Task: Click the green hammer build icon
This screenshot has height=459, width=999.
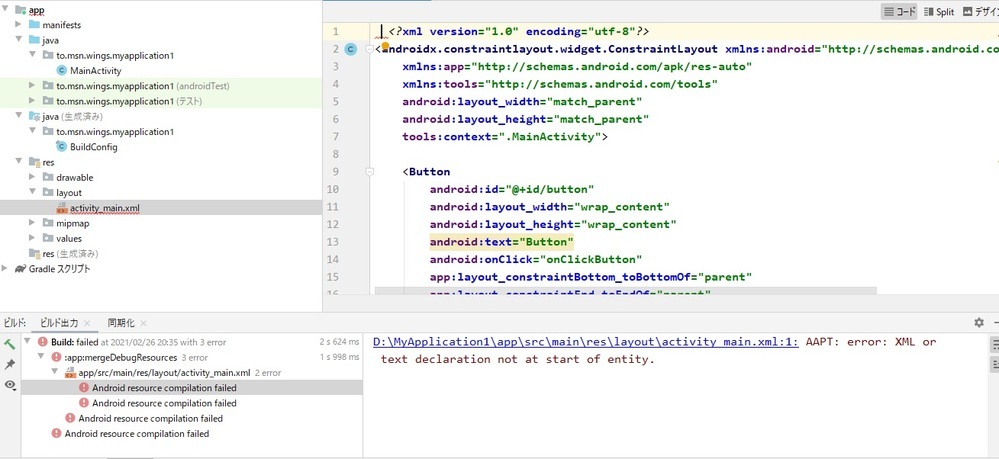Action: tap(10, 344)
